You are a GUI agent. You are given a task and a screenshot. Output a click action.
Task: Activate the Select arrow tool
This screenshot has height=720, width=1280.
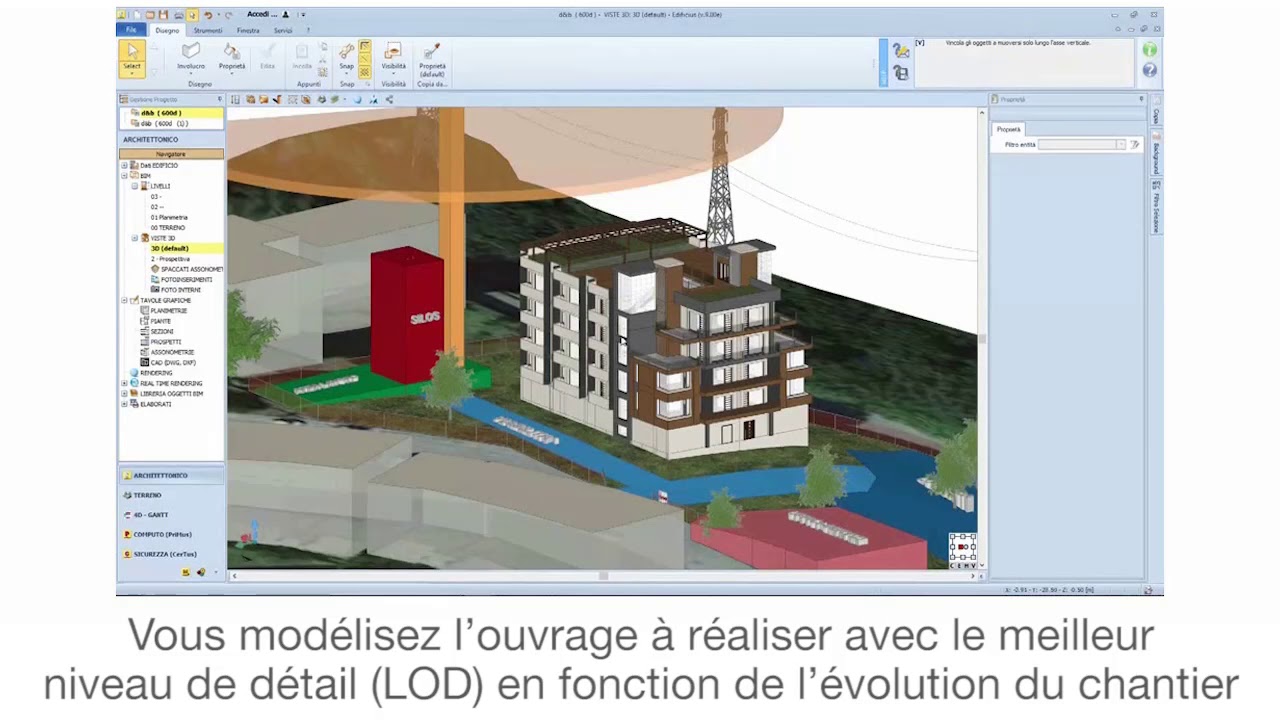pyautogui.click(x=131, y=58)
